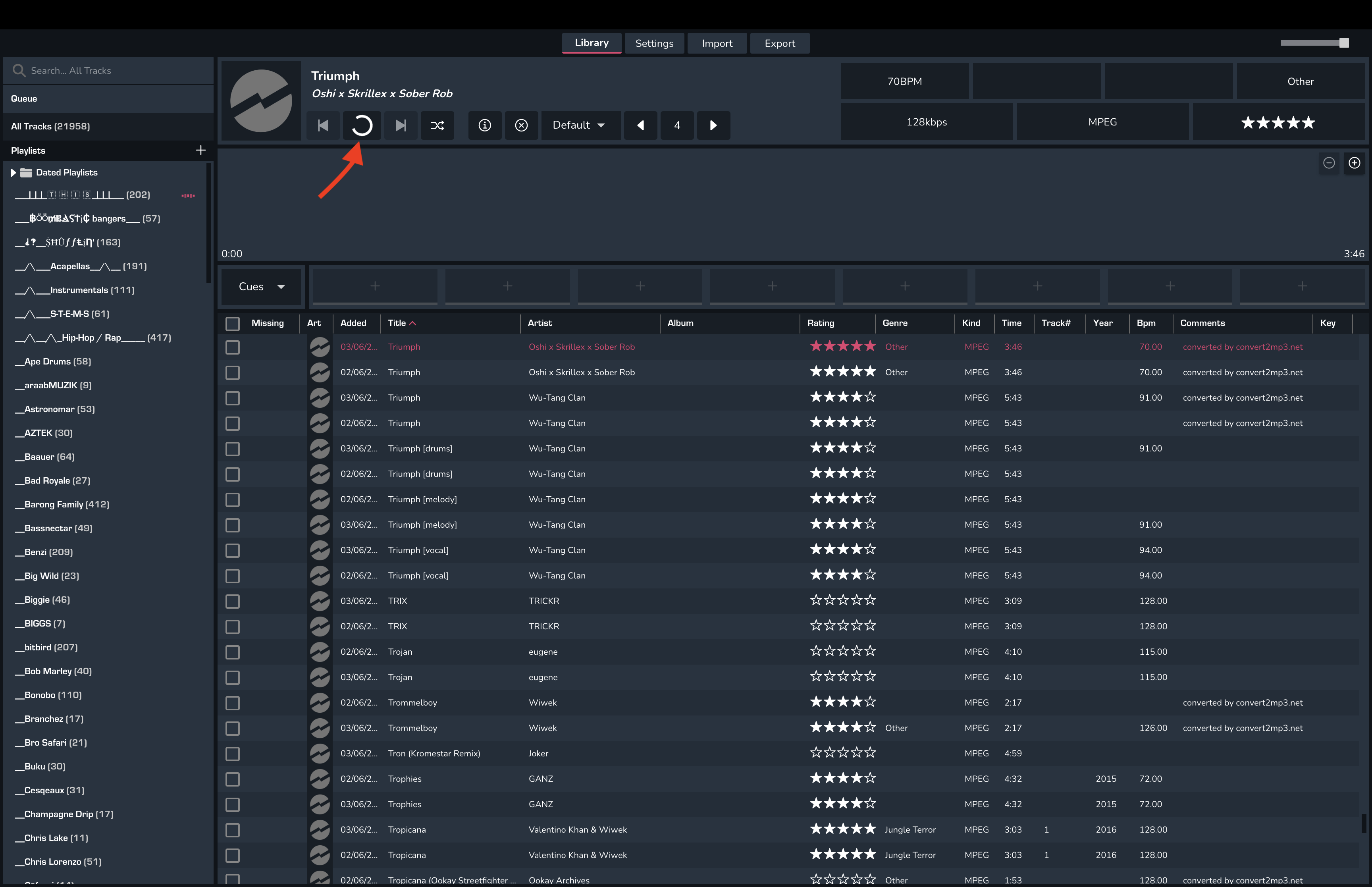Select the checkbox for the first TRIX track

click(233, 601)
